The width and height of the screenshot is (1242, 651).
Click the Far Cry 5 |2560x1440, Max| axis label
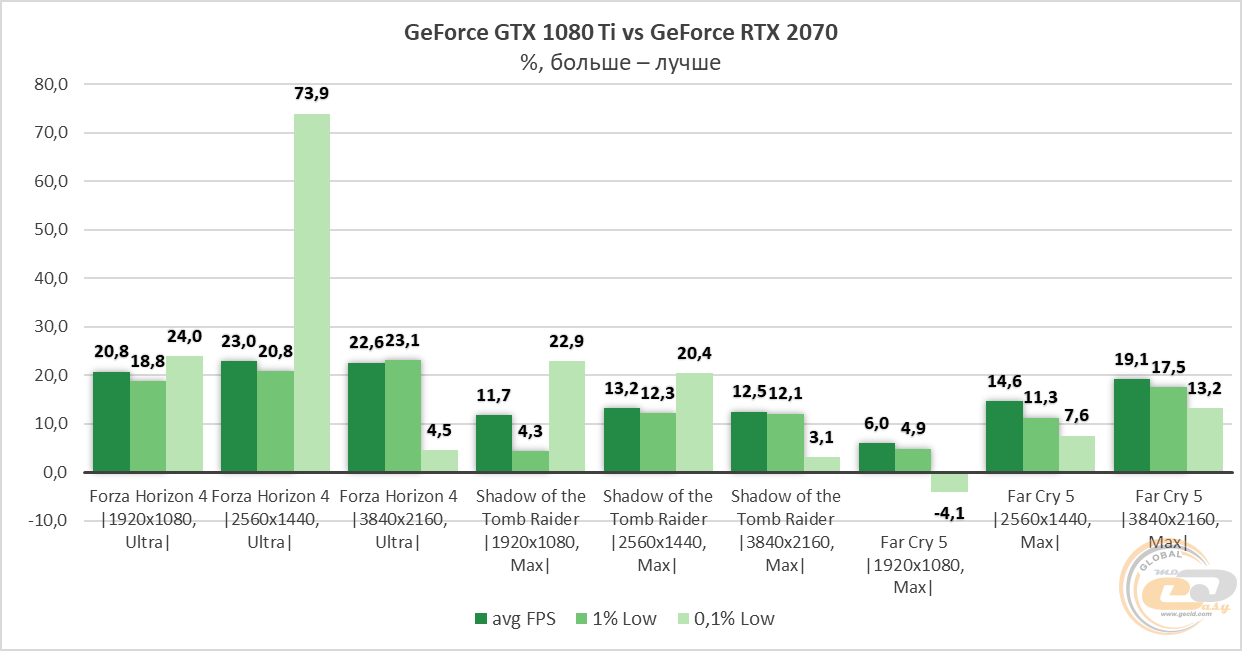[x=1041, y=519]
